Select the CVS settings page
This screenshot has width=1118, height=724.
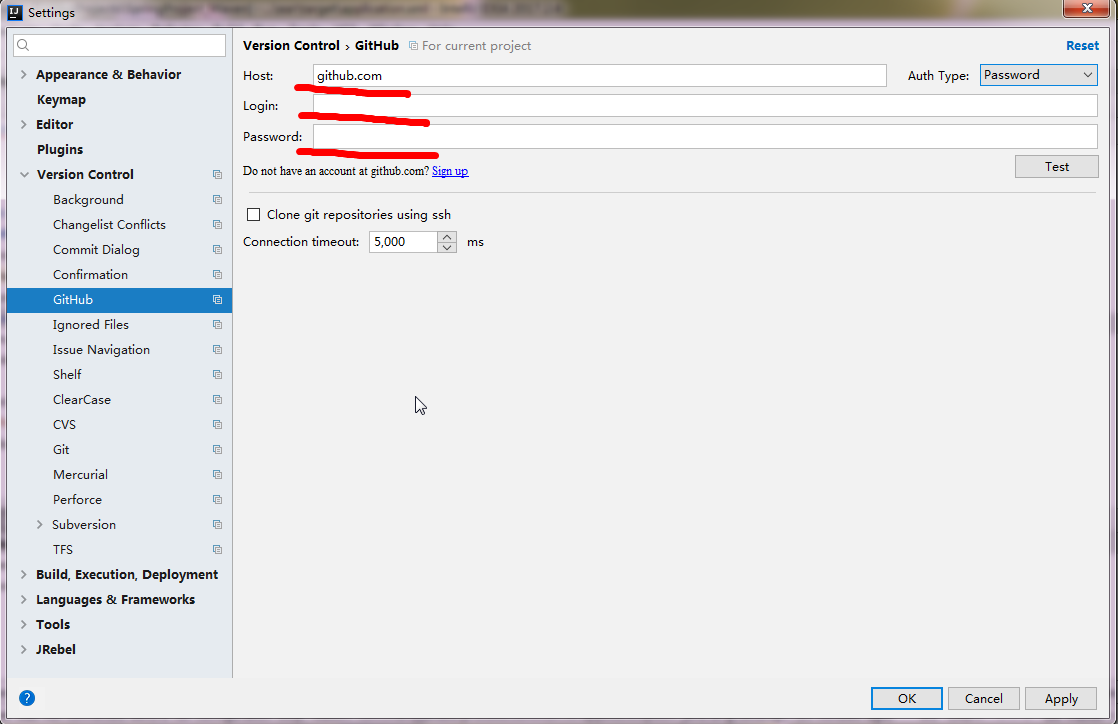click(x=64, y=424)
